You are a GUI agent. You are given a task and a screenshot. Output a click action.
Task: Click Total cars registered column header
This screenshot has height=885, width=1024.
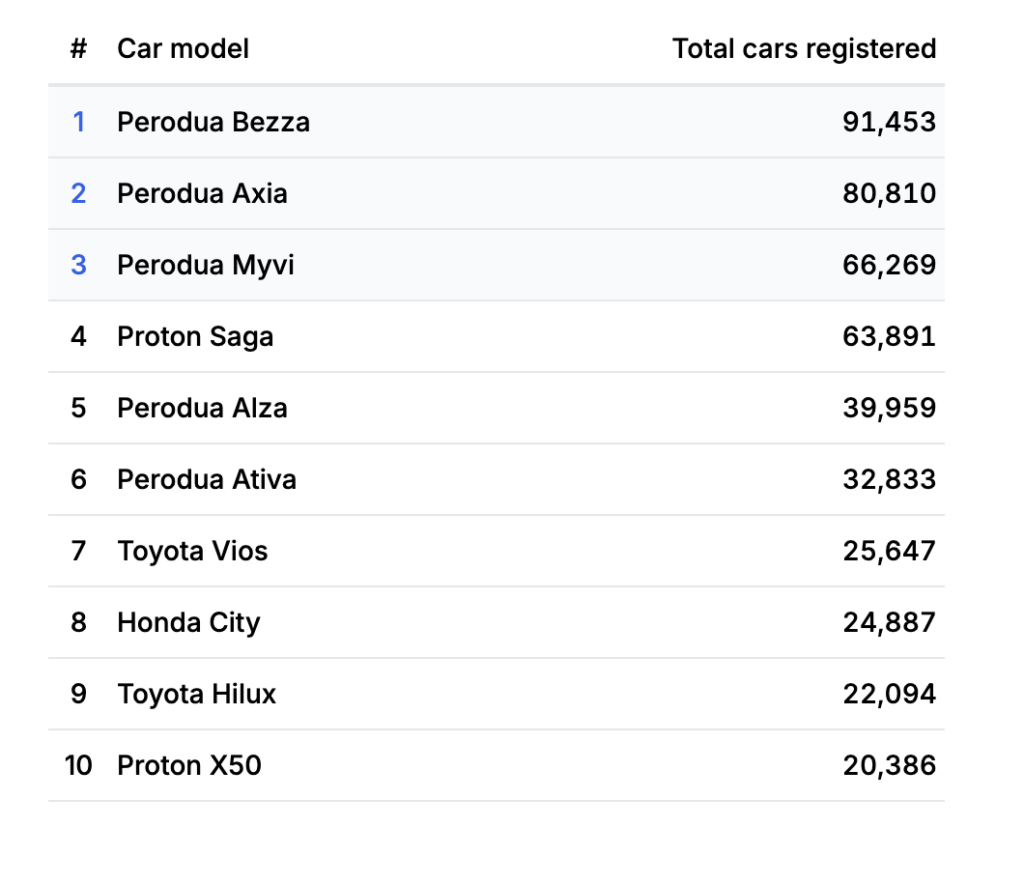tap(804, 48)
